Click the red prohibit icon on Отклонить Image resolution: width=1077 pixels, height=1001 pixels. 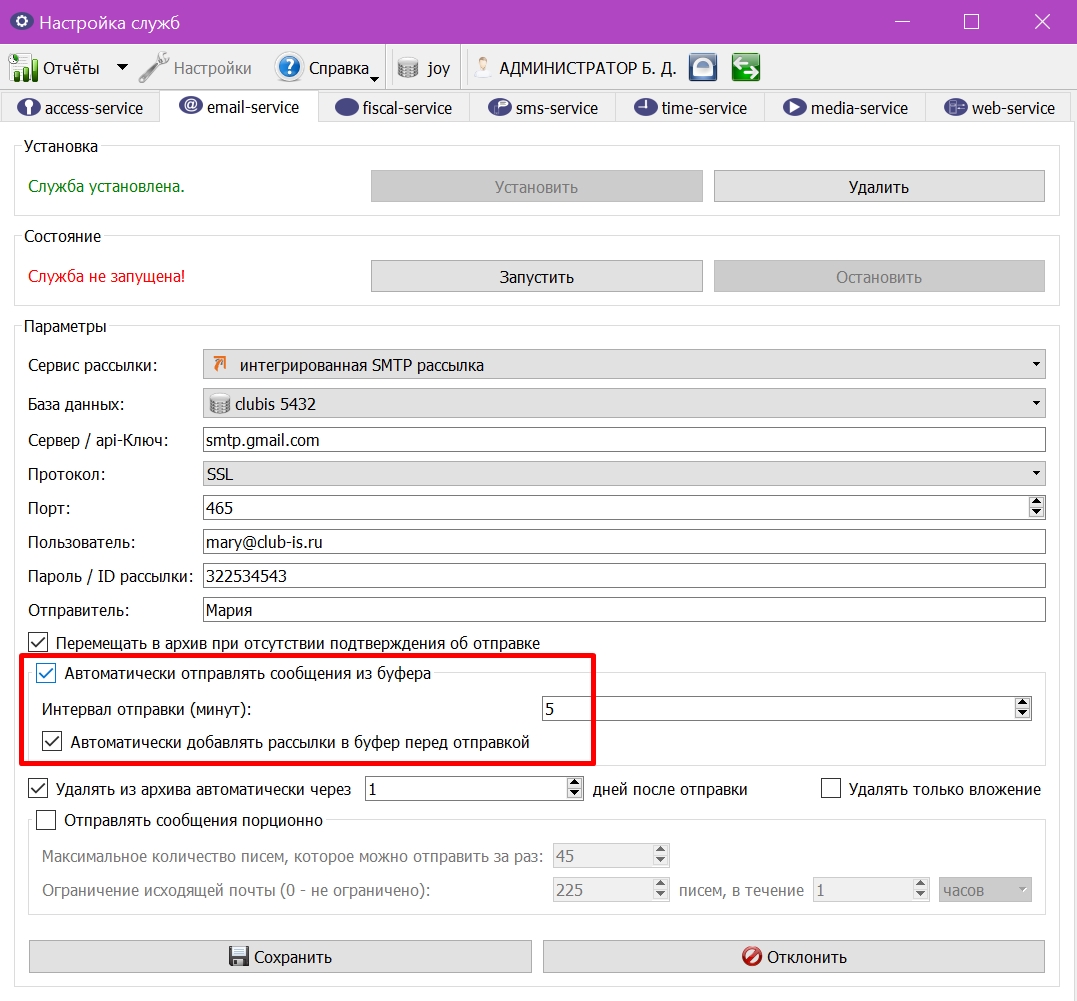752,956
